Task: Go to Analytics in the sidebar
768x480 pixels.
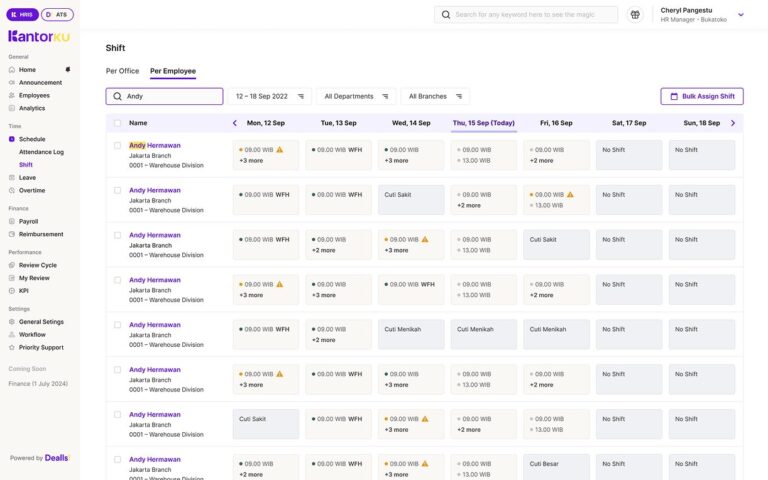Action: coord(32,108)
